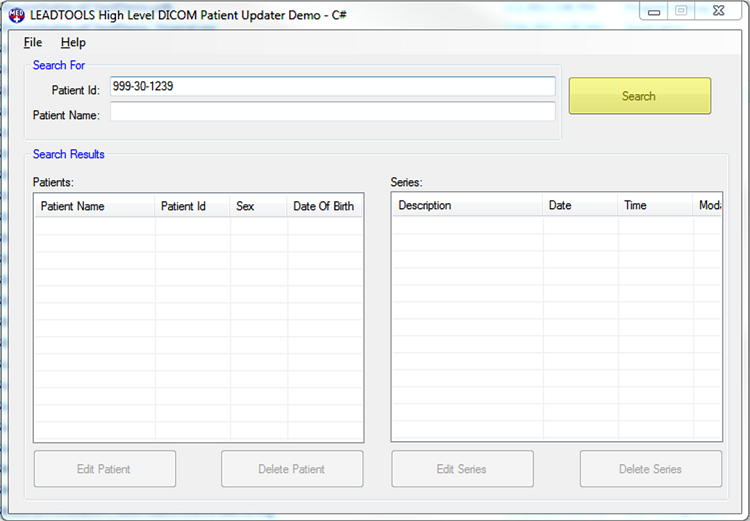
Task: Click the Patient Name text box
Action: tap(332, 112)
